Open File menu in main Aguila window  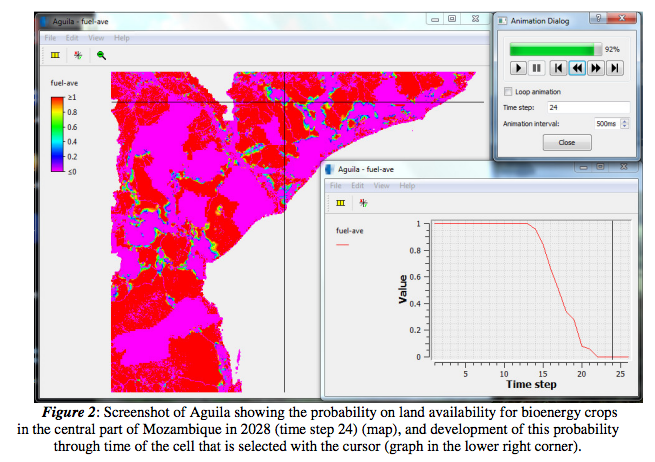tap(50, 38)
